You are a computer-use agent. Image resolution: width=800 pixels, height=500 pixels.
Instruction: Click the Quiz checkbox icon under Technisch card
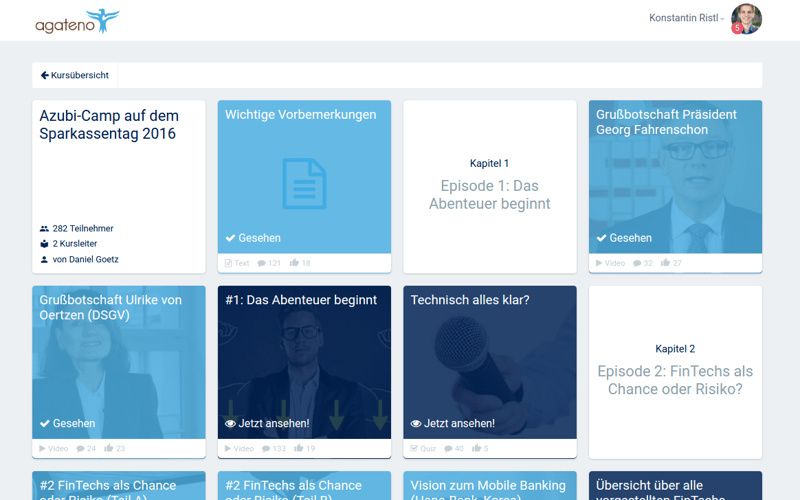[414, 448]
